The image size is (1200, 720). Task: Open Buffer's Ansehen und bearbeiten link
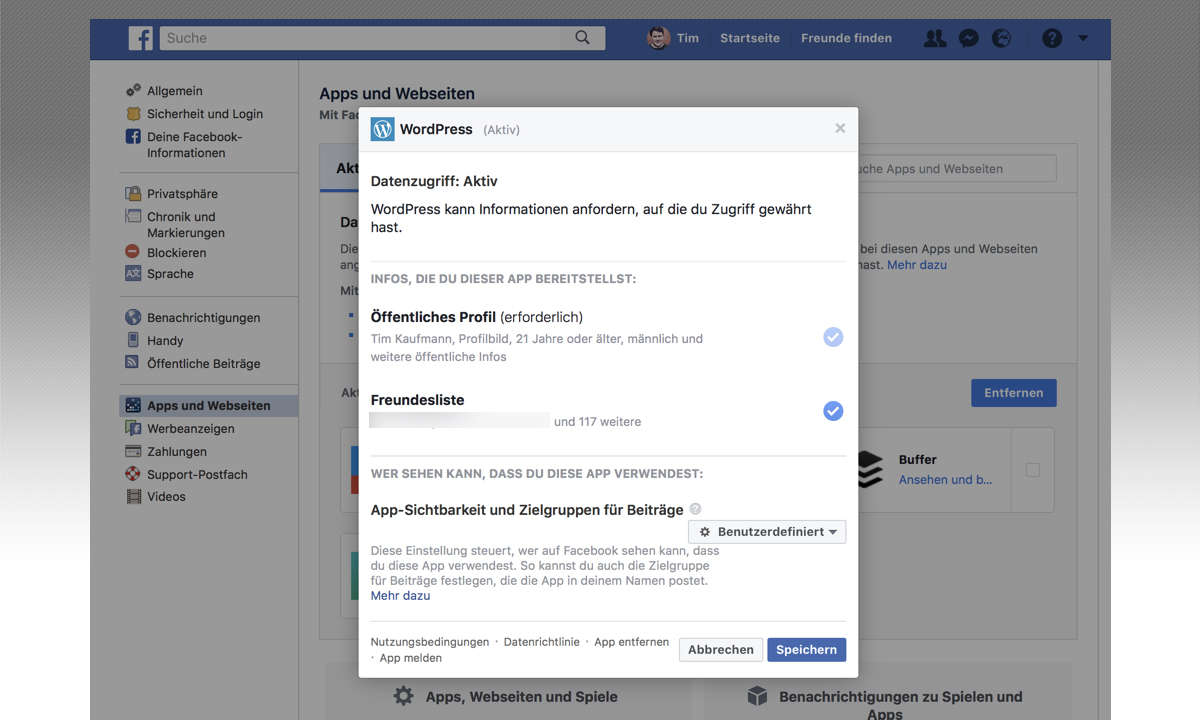tap(945, 480)
